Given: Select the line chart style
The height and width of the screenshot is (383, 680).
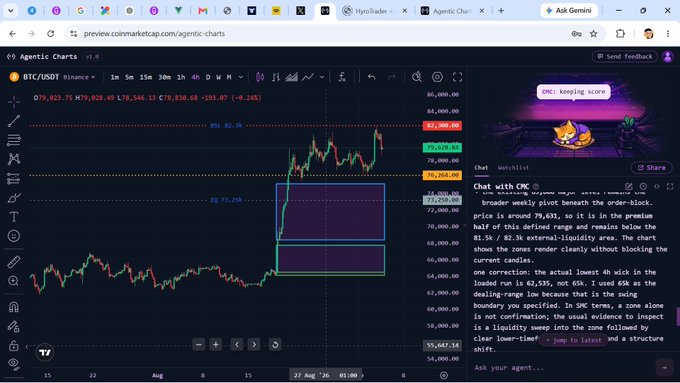Looking at the screenshot, I should (x=308, y=77).
